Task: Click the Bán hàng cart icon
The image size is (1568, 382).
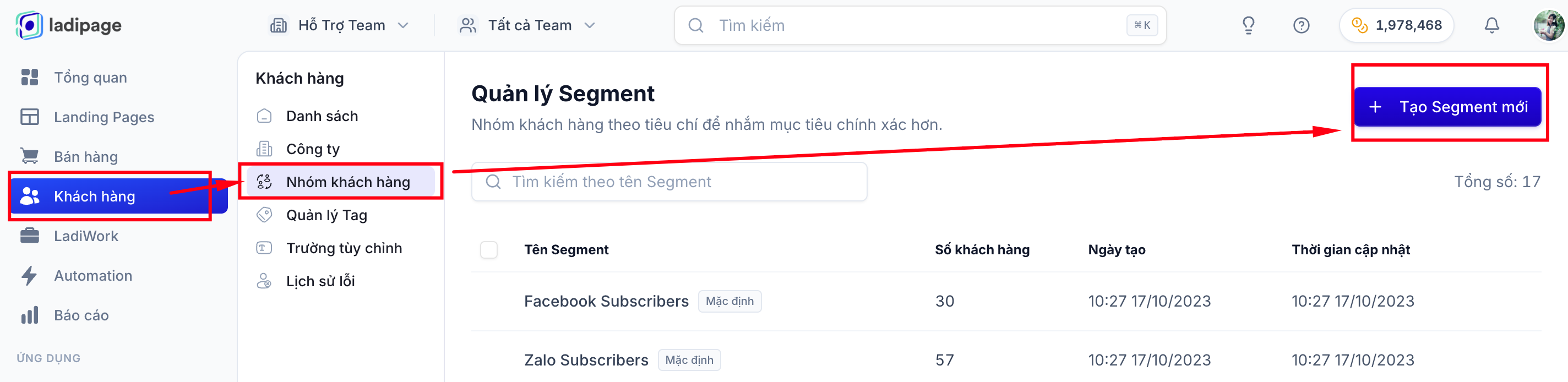Action: pyautogui.click(x=29, y=156)
